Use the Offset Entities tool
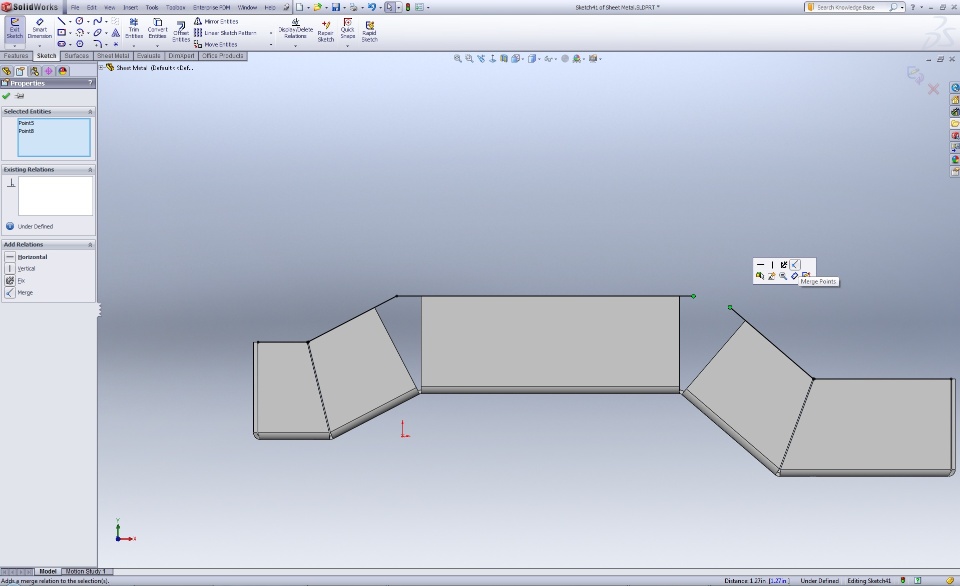The image size is (960, 586). coord(181,32)
